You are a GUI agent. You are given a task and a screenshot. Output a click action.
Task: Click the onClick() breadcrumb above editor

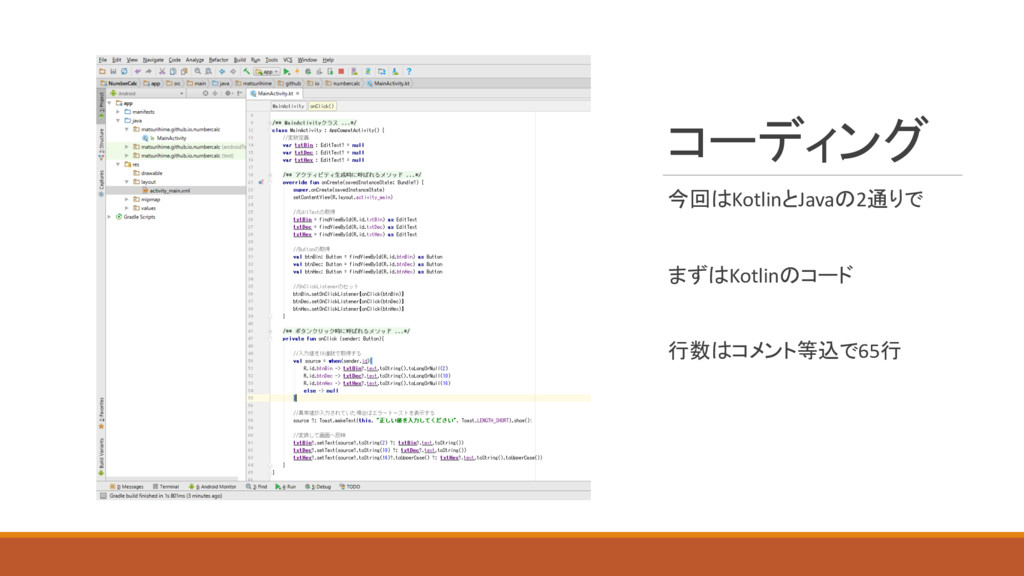point(322,106)
